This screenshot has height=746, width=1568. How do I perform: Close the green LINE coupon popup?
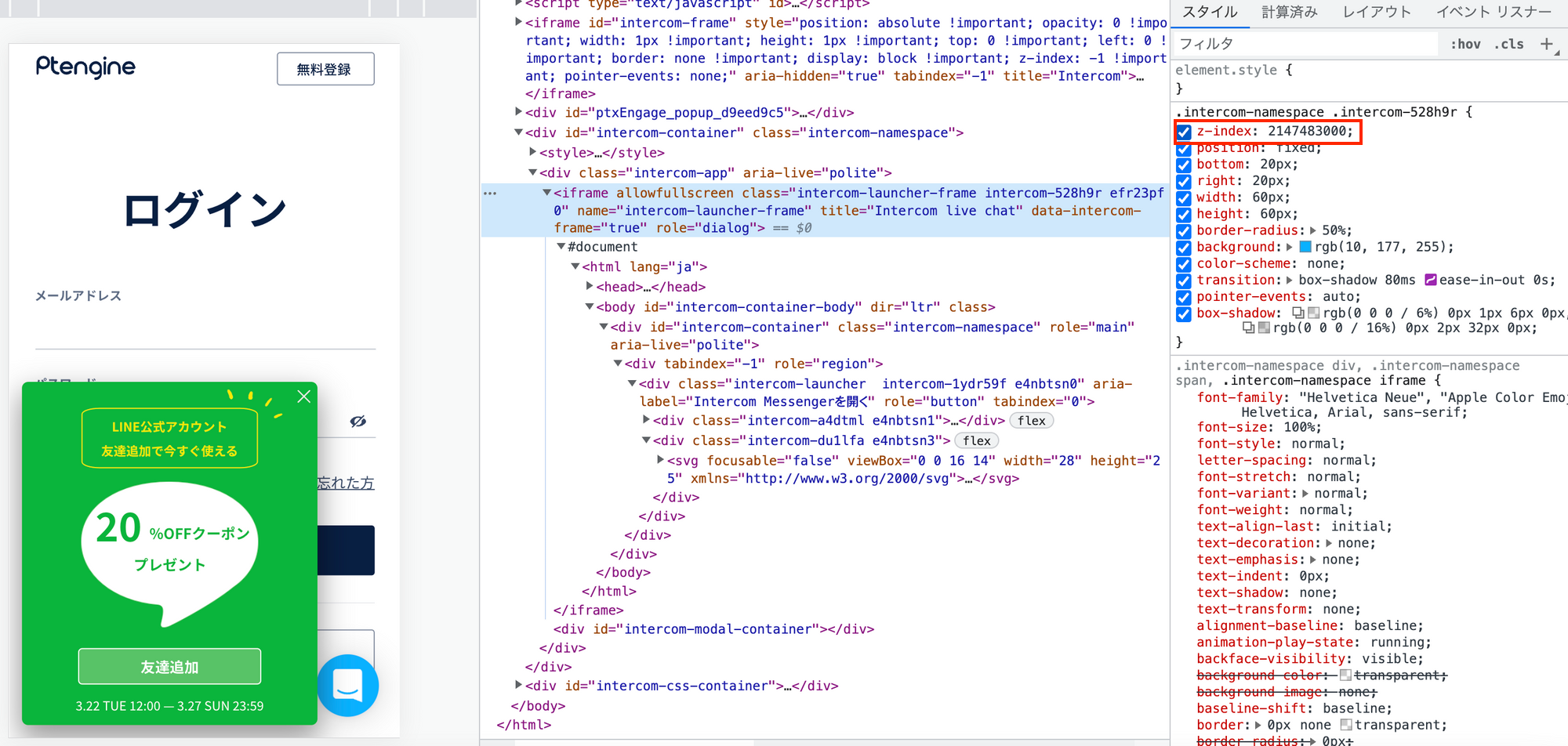click(x=304, y=397)
